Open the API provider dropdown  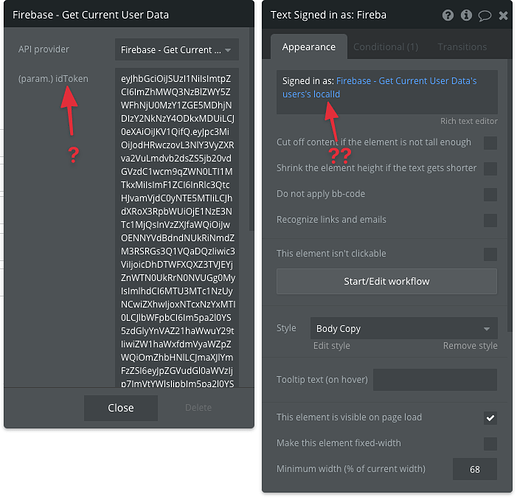(177, 50)
